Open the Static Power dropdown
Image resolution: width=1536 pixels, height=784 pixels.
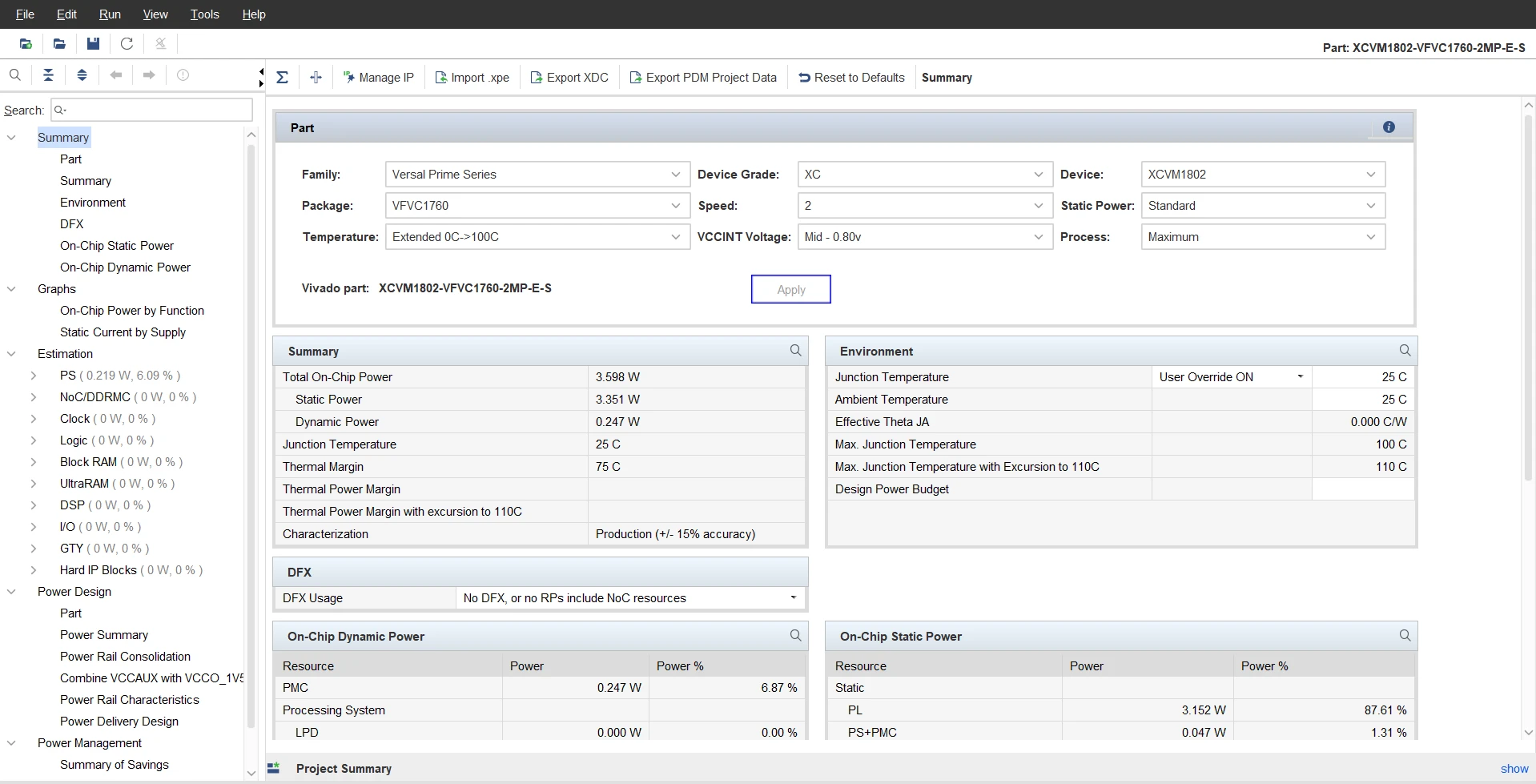coord(1263,206)
